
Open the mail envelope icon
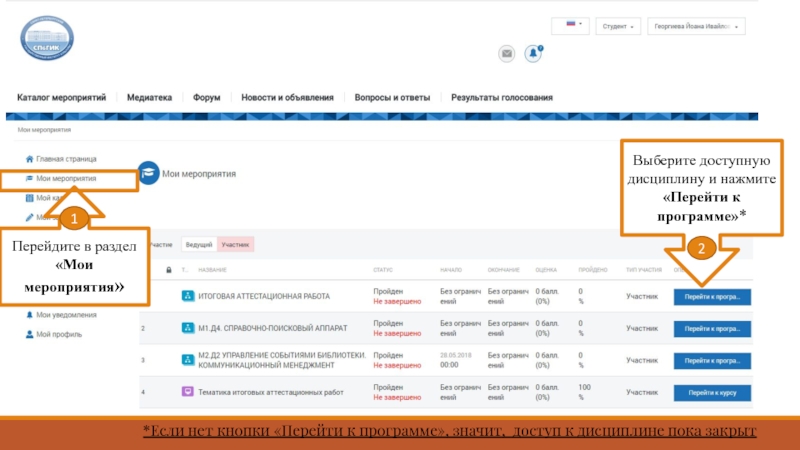pos(507,54)
